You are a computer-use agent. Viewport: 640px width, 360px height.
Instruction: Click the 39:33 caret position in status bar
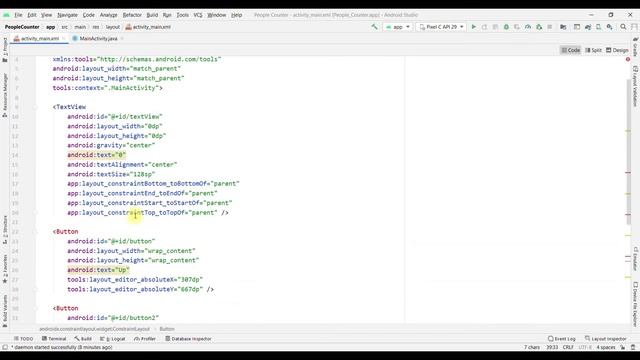pos(552,347)
